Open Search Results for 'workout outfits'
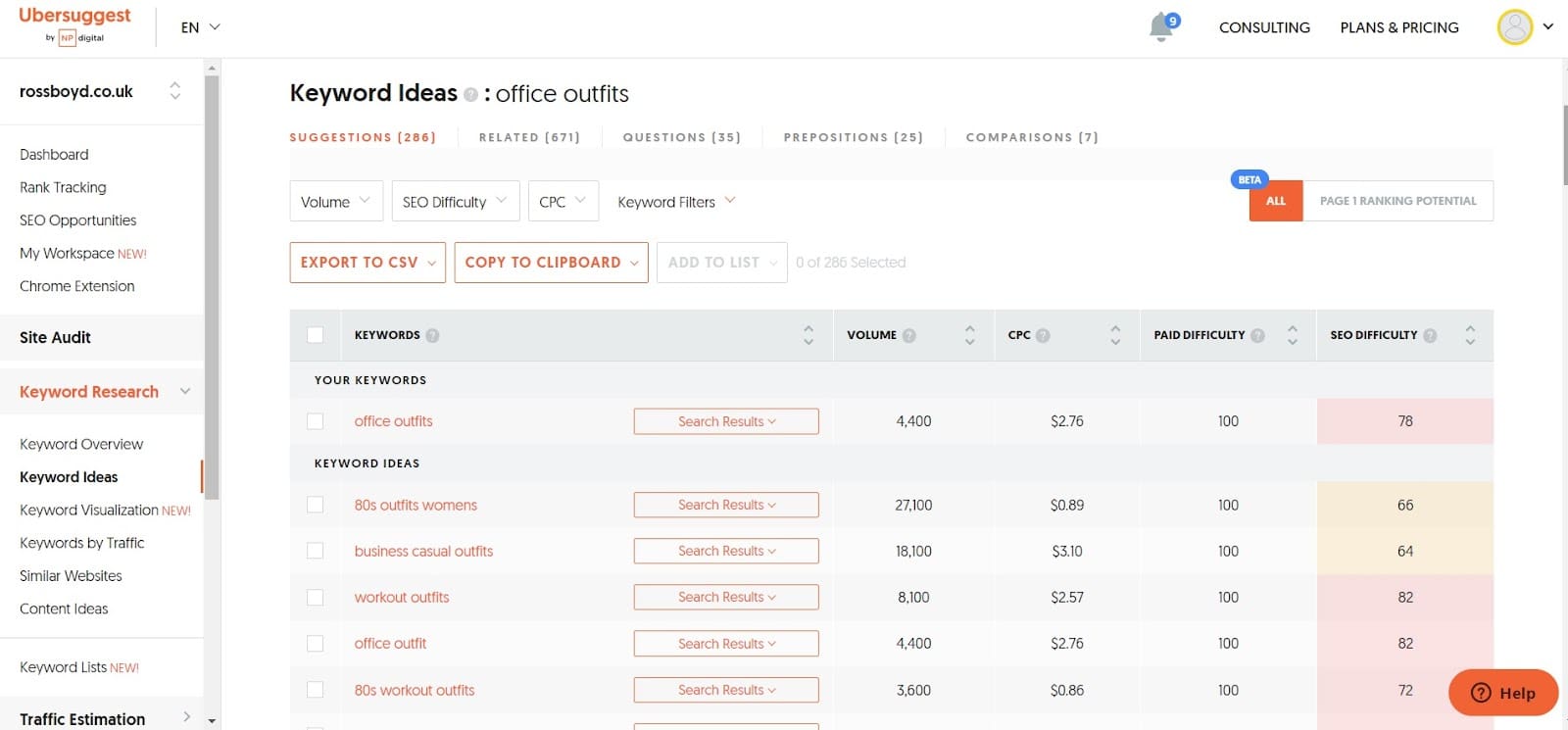The image size is (1568, 730). pyautogui.click(x=726, y=597)
